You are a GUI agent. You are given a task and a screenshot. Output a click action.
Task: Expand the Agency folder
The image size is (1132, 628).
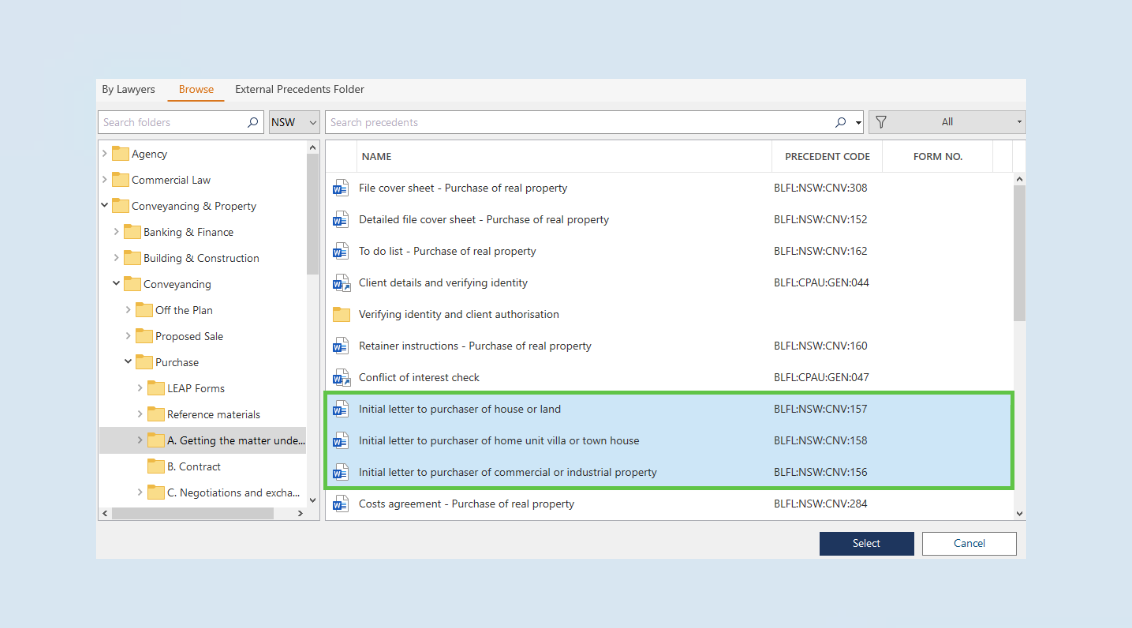coord(105,154)
